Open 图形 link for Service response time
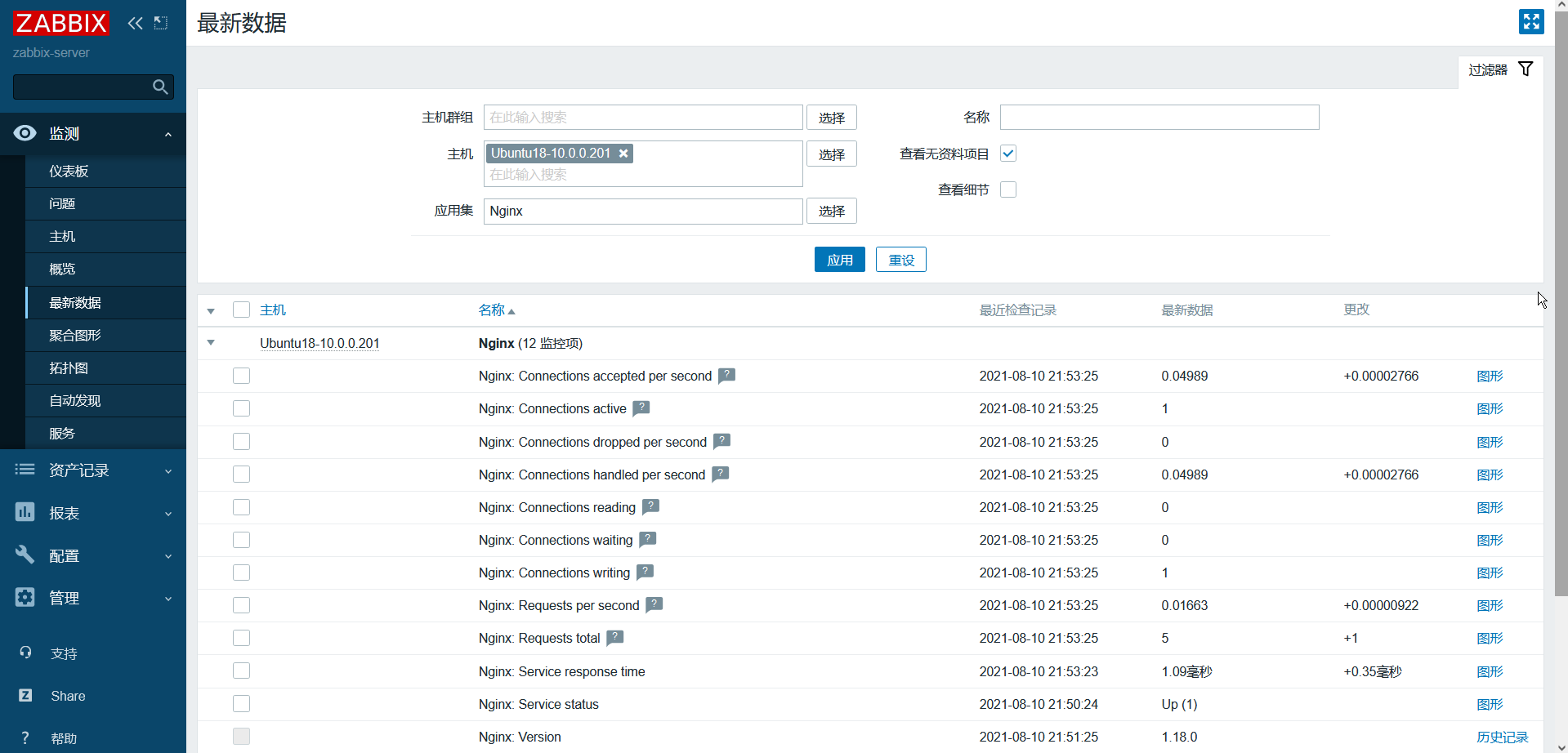 pos(1490,671)
